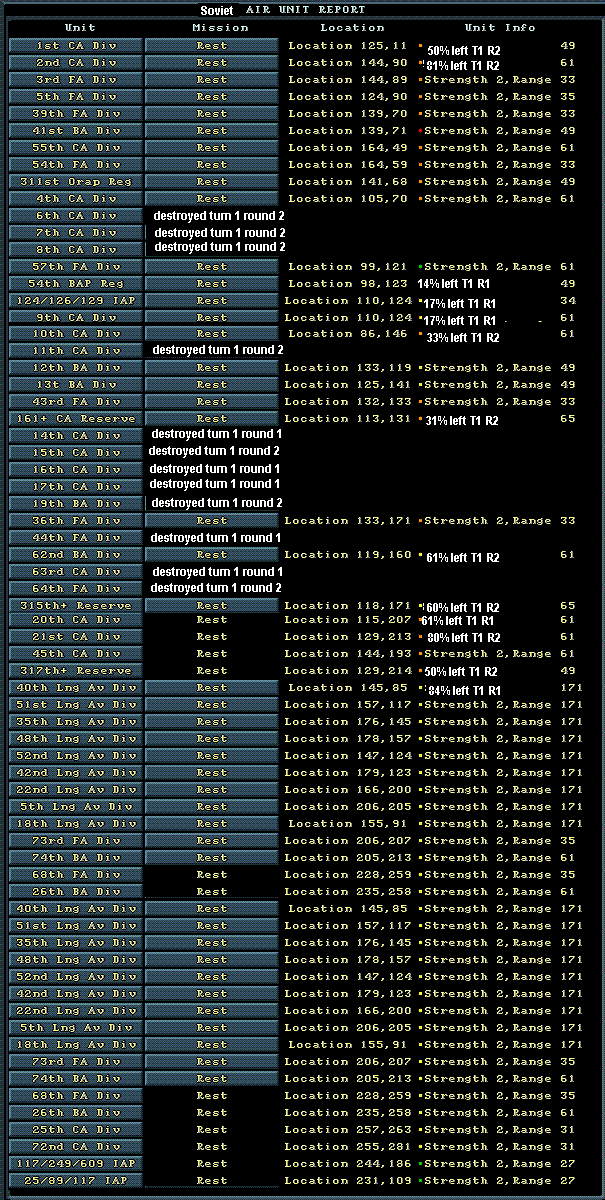Choose the 45th CA Div unit

76,654
